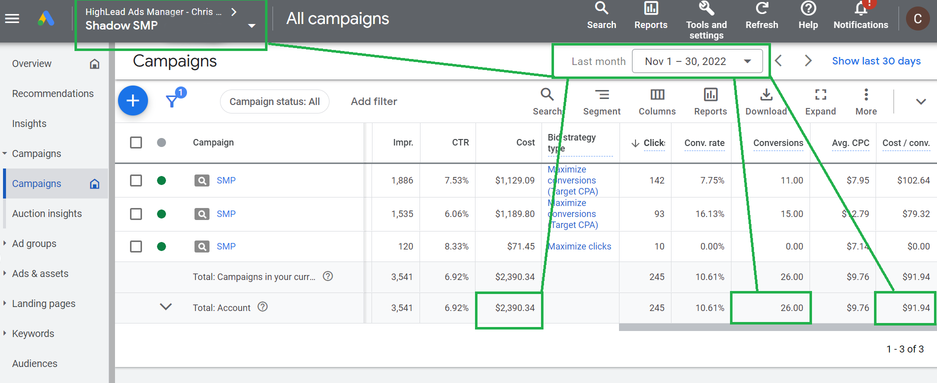
Task: Click the horizontal table scrollbar
Action: click(777, 327)
